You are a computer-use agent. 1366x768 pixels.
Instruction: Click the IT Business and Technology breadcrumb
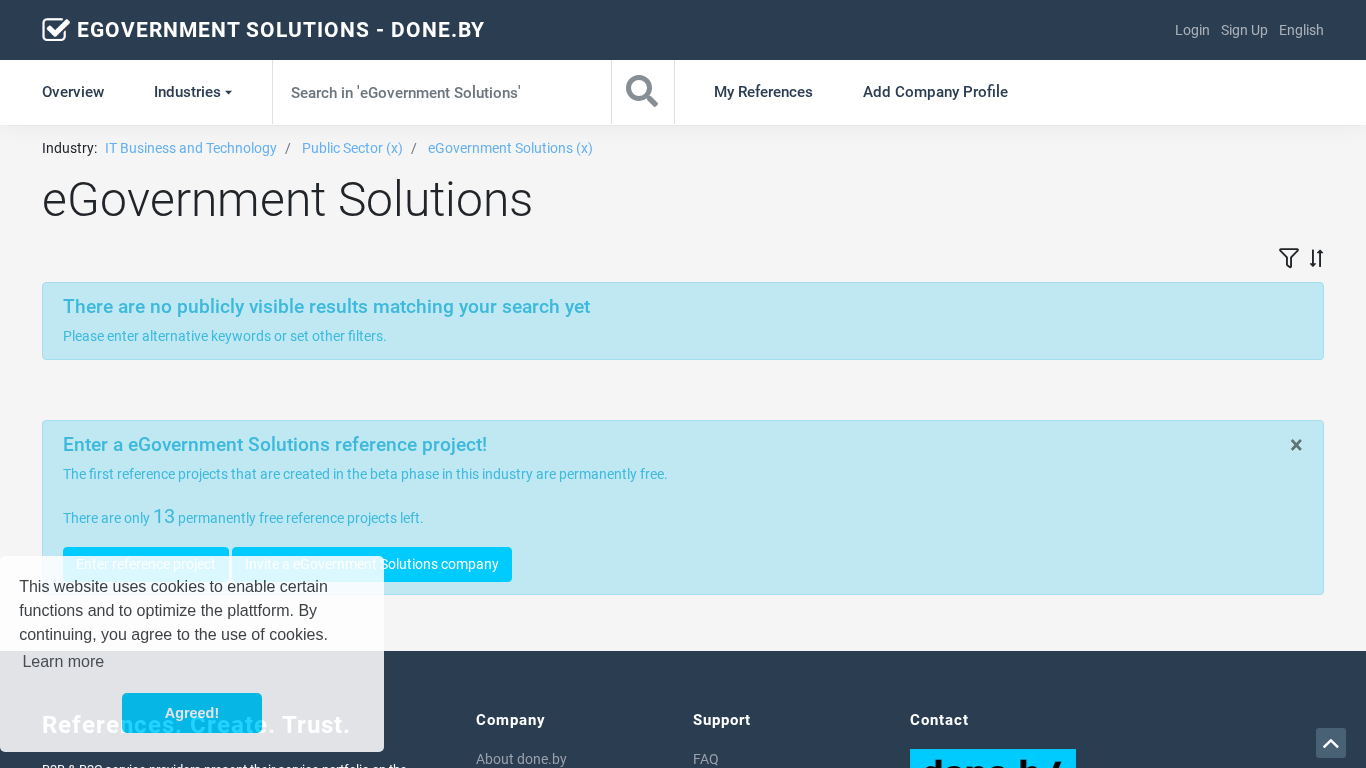(x=191, y=148)
